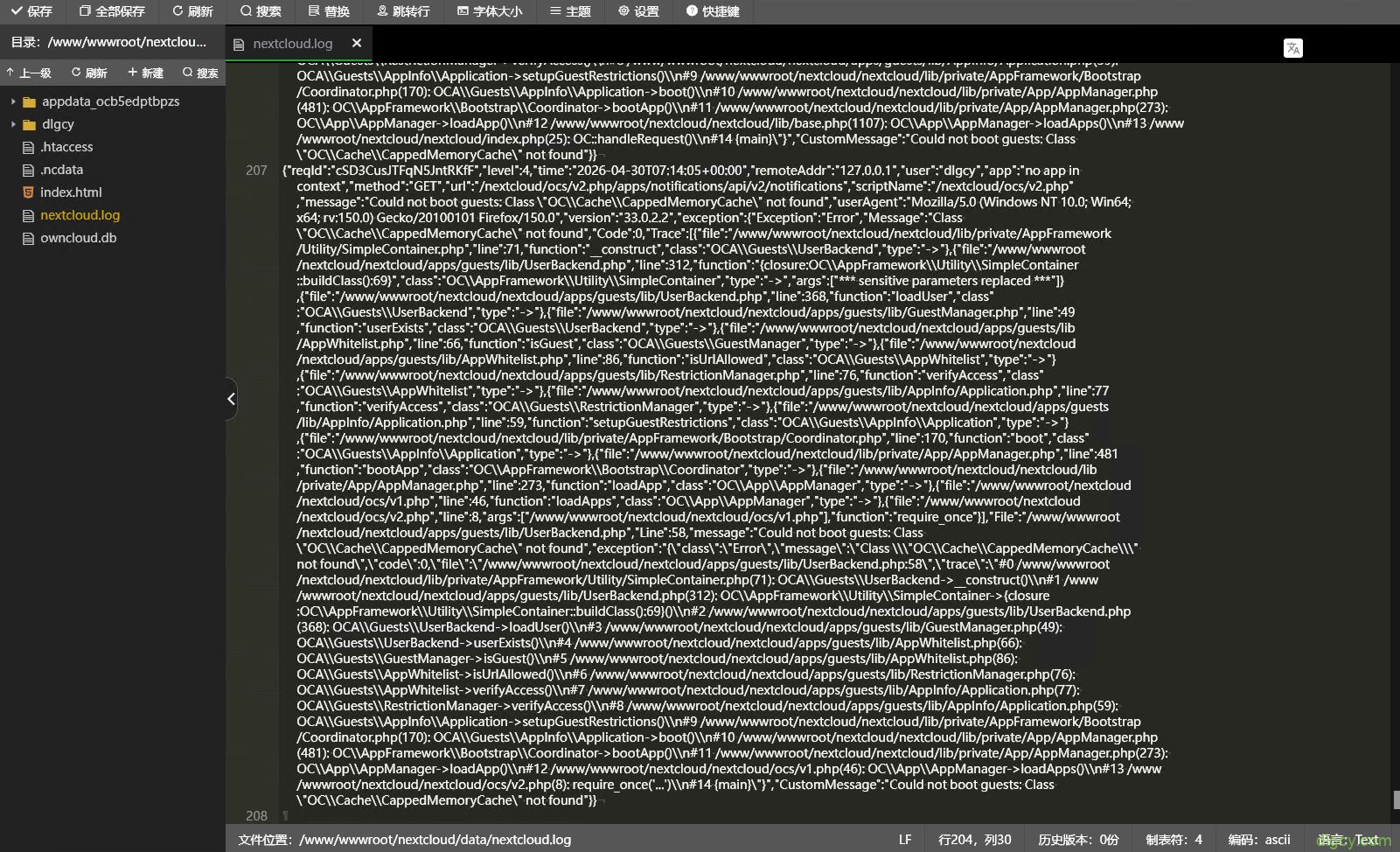Screen dimensions: 1400x852
Task: Expand the appdata_ocb5edptbpzs folder
Action: tap(13, 101)
